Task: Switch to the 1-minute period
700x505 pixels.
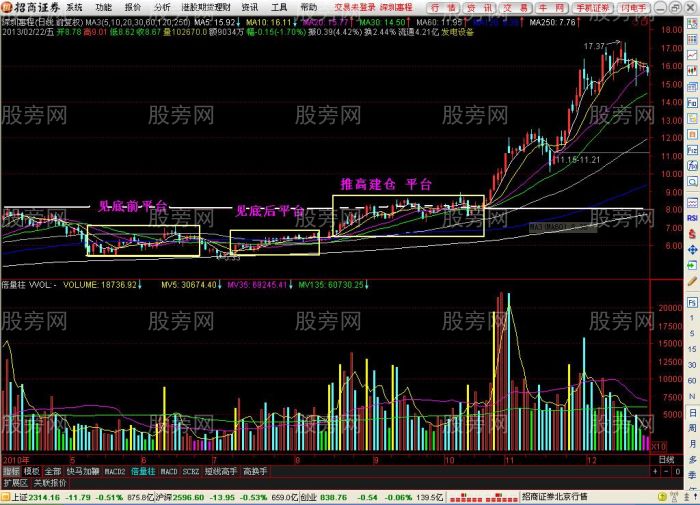Action: 692,318
